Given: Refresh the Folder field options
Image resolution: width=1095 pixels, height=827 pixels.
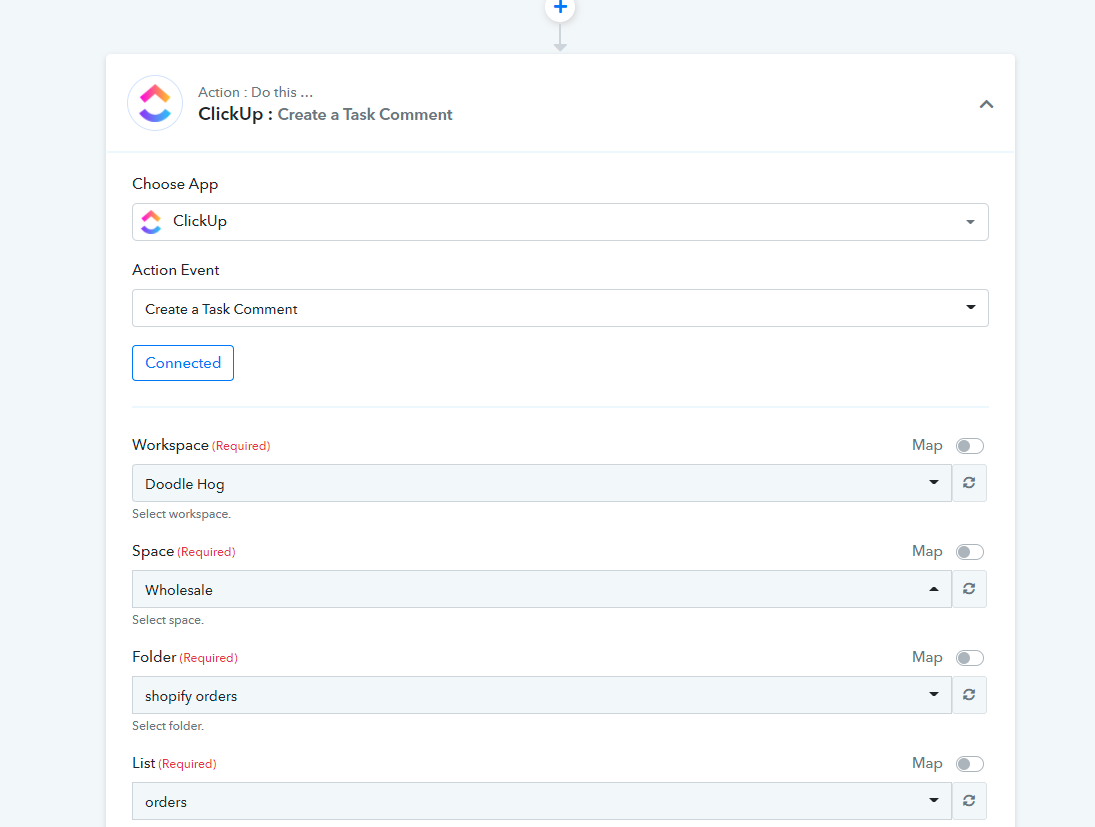Looking at the screenshot, I should pos(969,695).
